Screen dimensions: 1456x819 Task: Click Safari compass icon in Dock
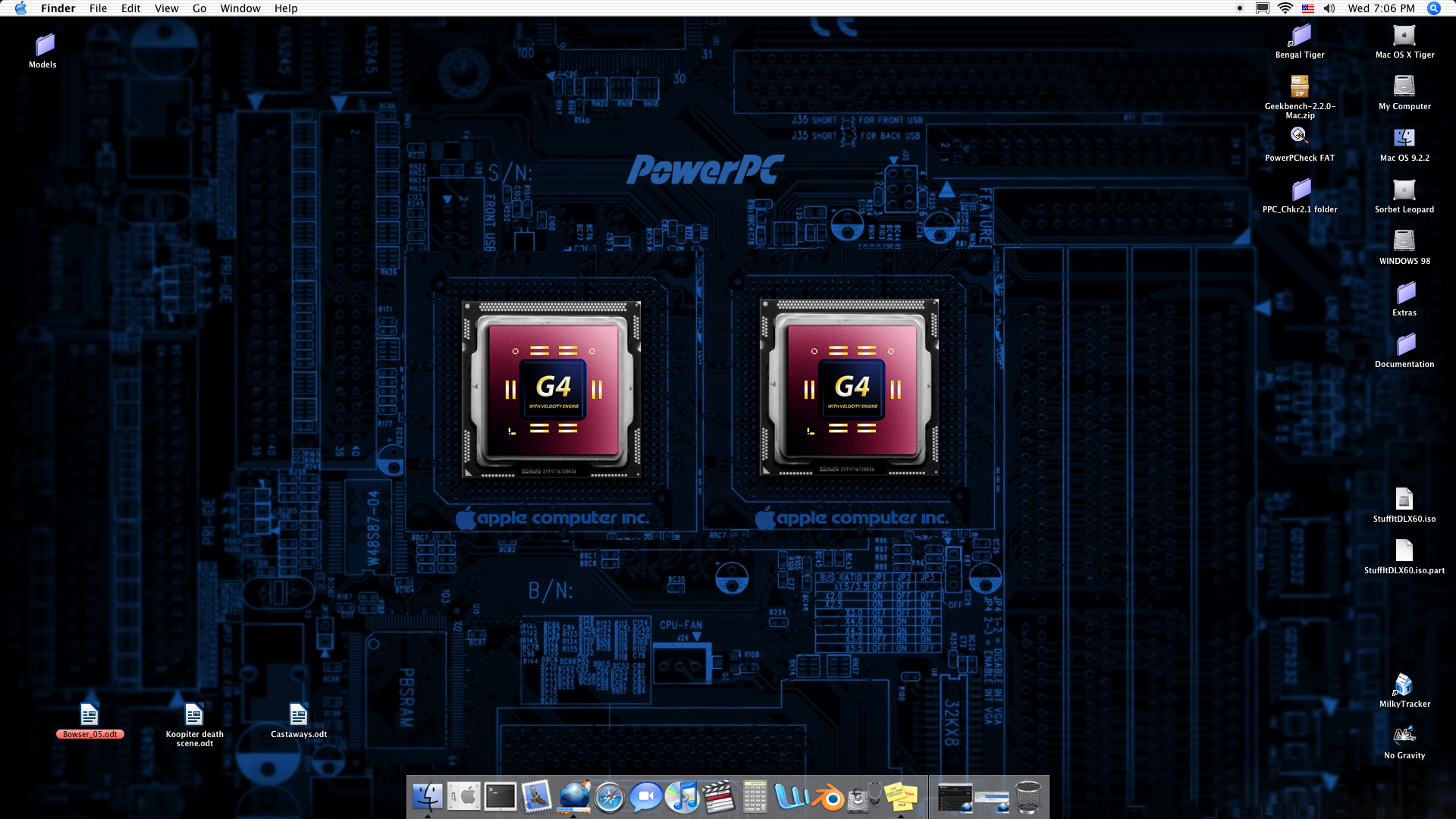609,797
